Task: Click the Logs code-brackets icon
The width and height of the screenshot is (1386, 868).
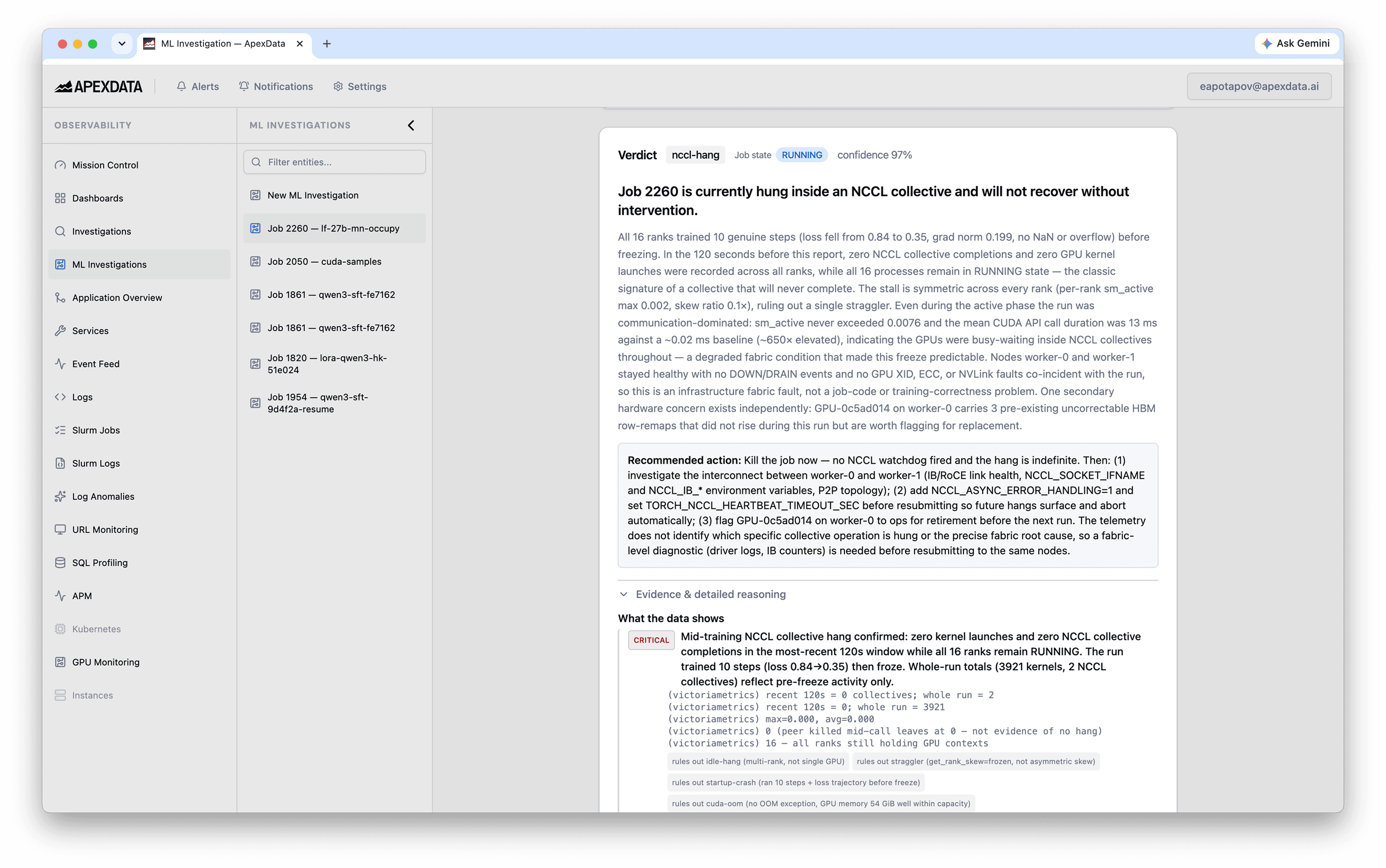Action: tap(60, 397)
